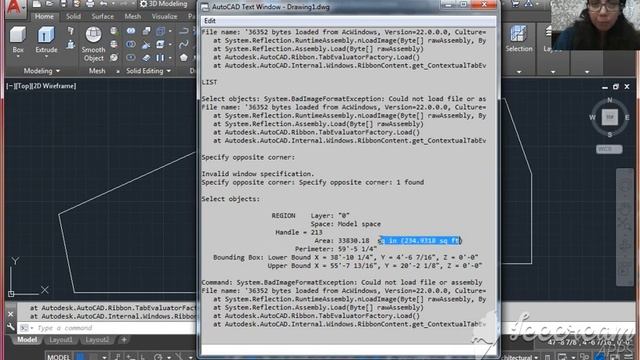Screen dimensions: 640x360
Task: Click the 'Perimeter: 59'-5 1/4"' line
Action: pos(336,249)
